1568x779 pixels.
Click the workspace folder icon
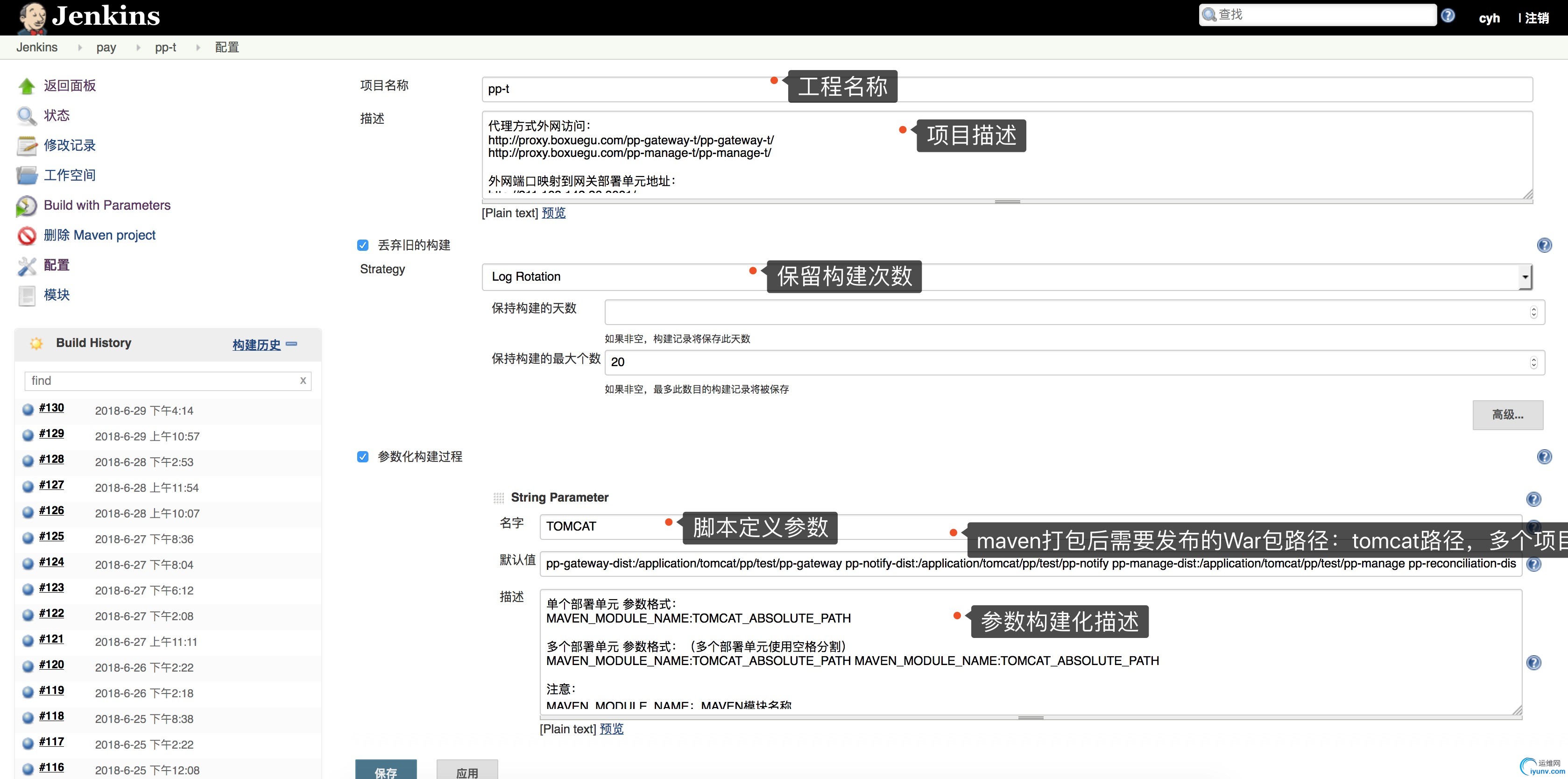(27, 175)
